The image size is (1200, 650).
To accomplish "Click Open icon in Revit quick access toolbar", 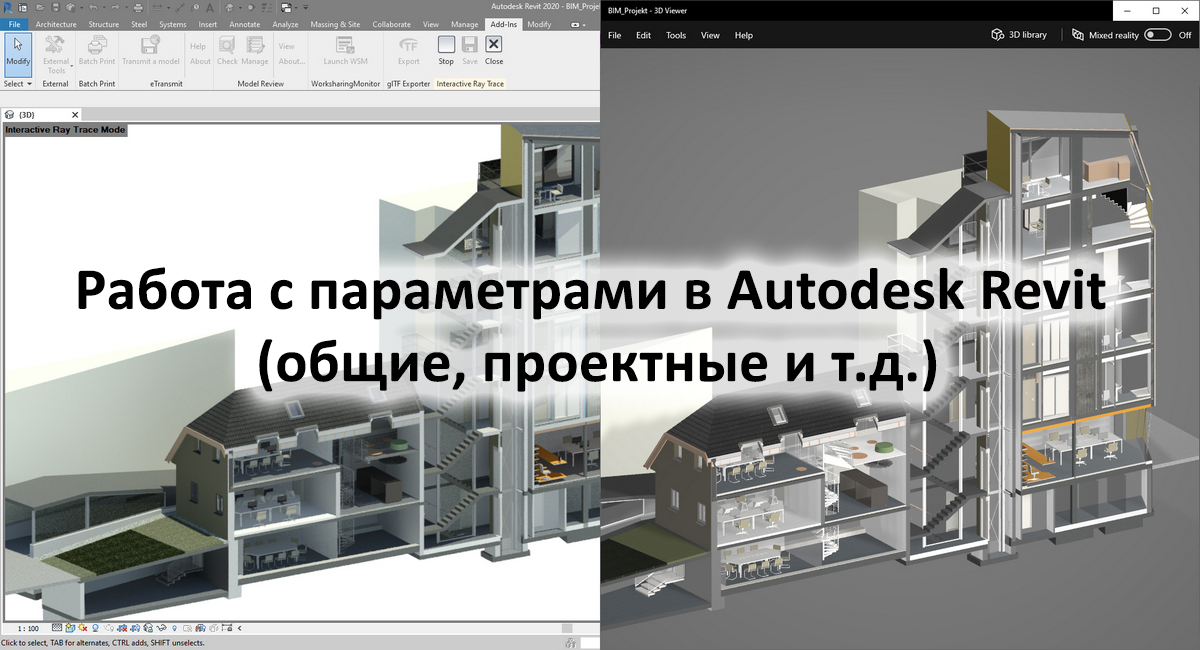I will 38,7.
